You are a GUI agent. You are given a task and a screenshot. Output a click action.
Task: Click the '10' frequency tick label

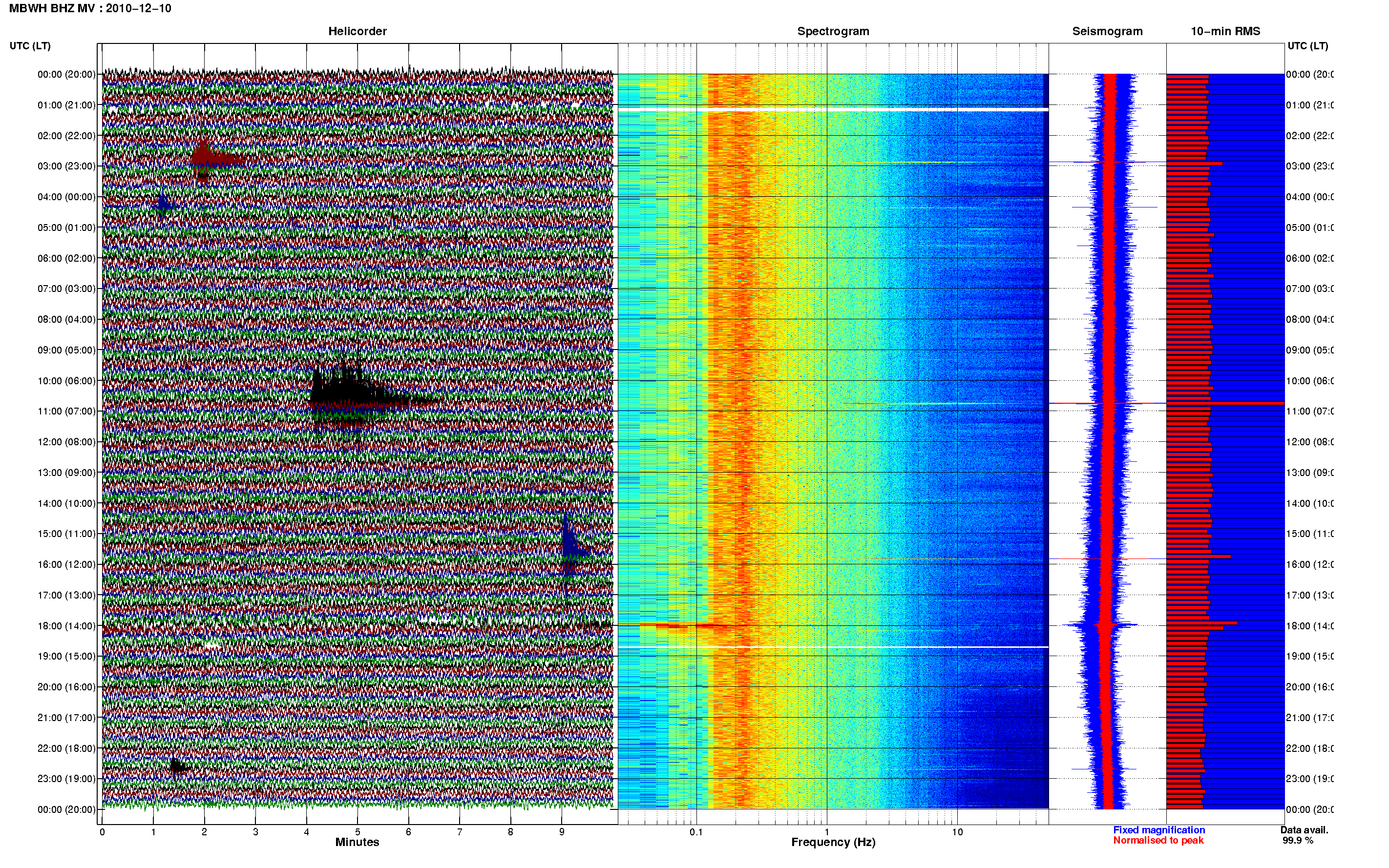pos(957,832)
